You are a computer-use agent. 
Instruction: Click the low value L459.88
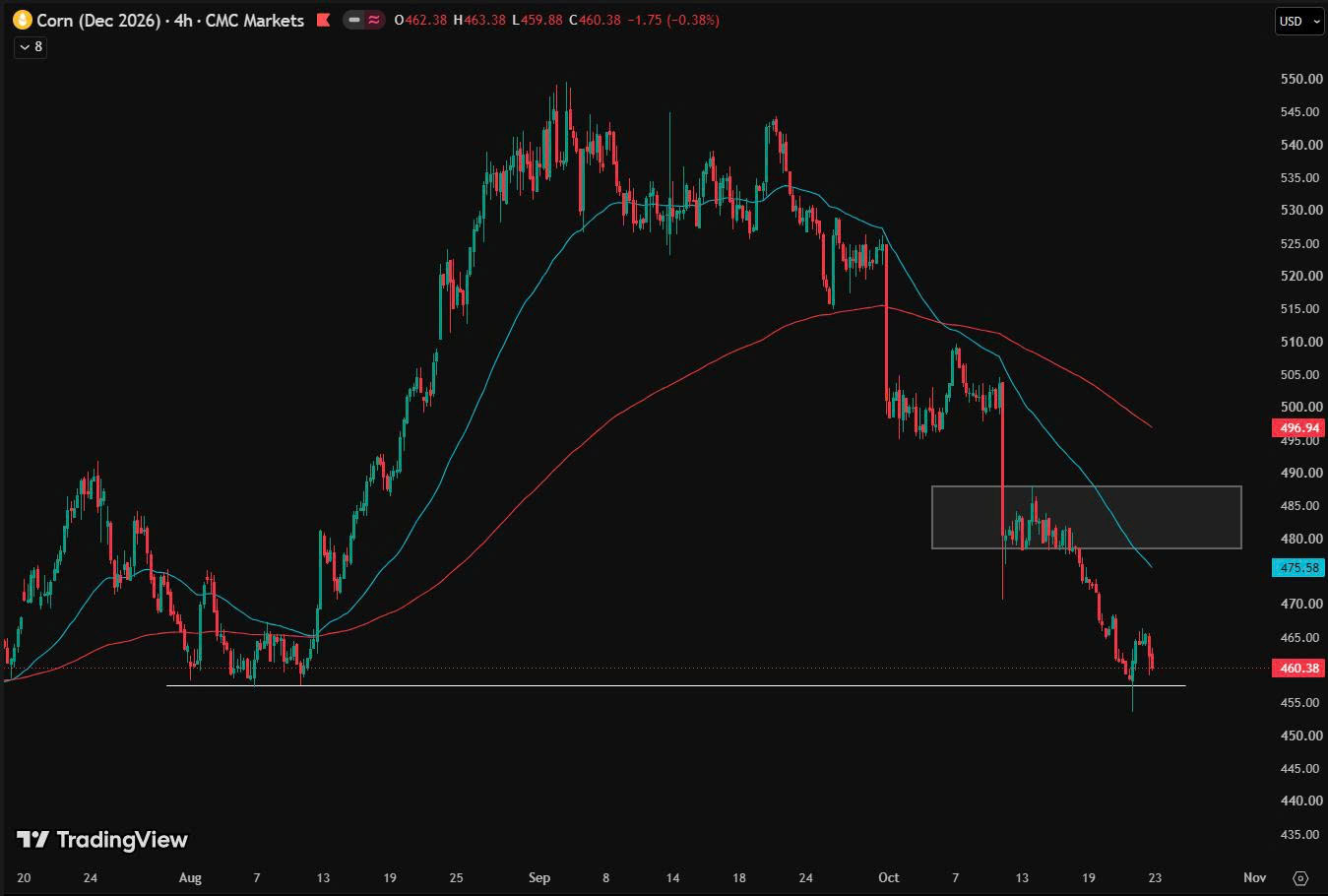pyautogui.click(x=537, y=20)
